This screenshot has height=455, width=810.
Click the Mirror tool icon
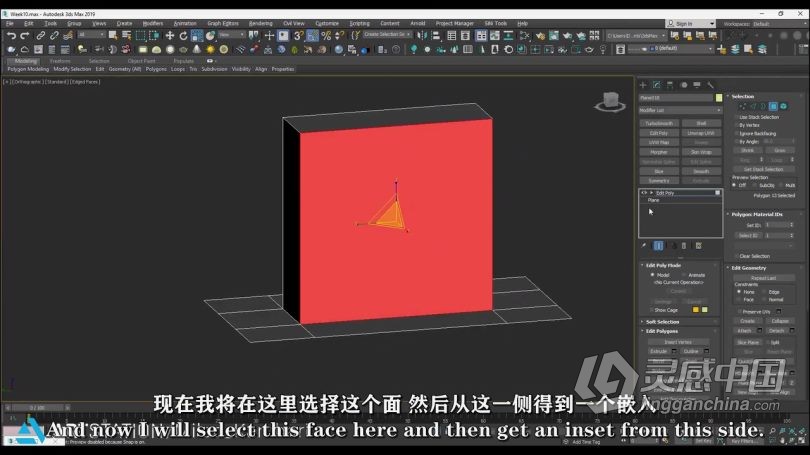pyautogui.click(x=422, y=36)
